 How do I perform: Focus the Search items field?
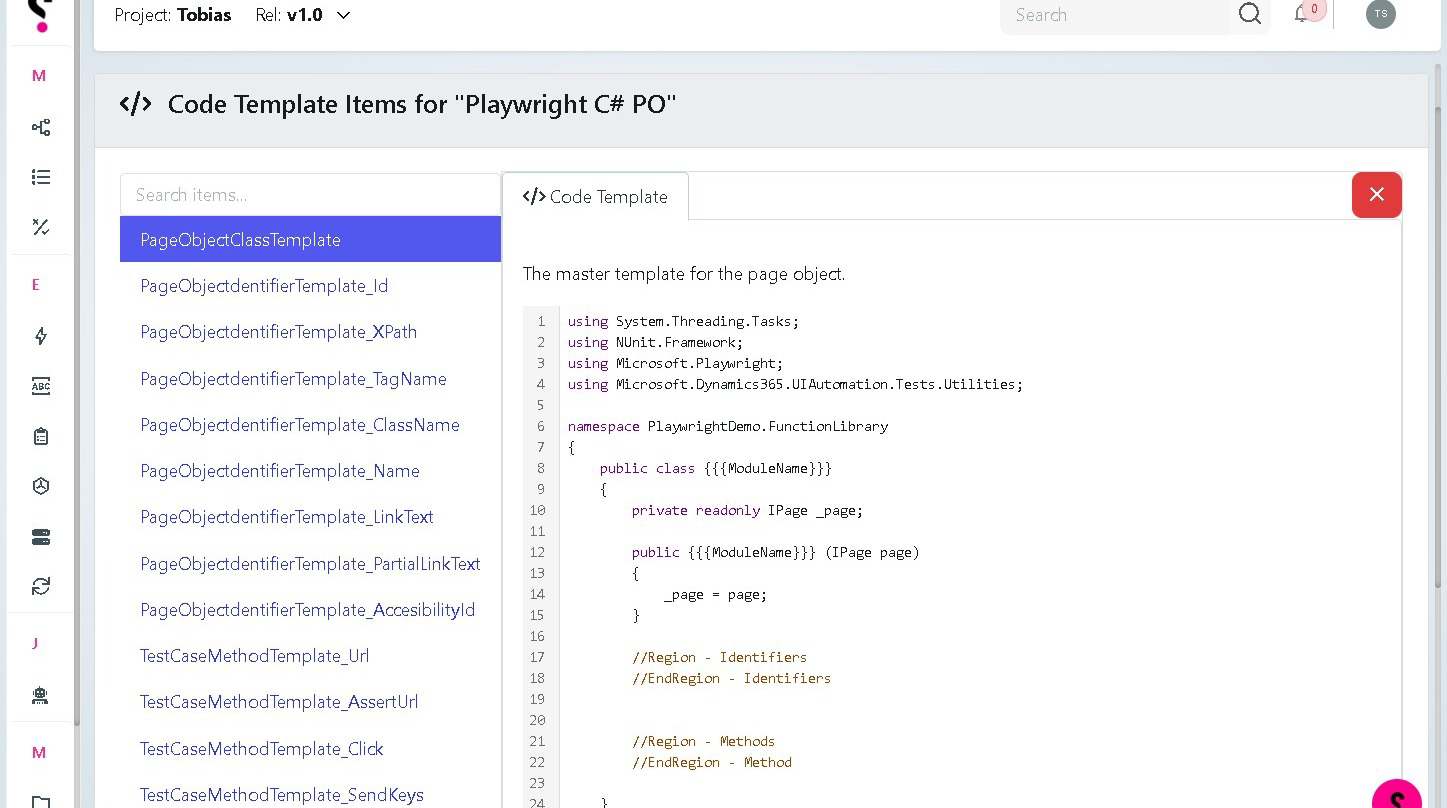point(310,195)
